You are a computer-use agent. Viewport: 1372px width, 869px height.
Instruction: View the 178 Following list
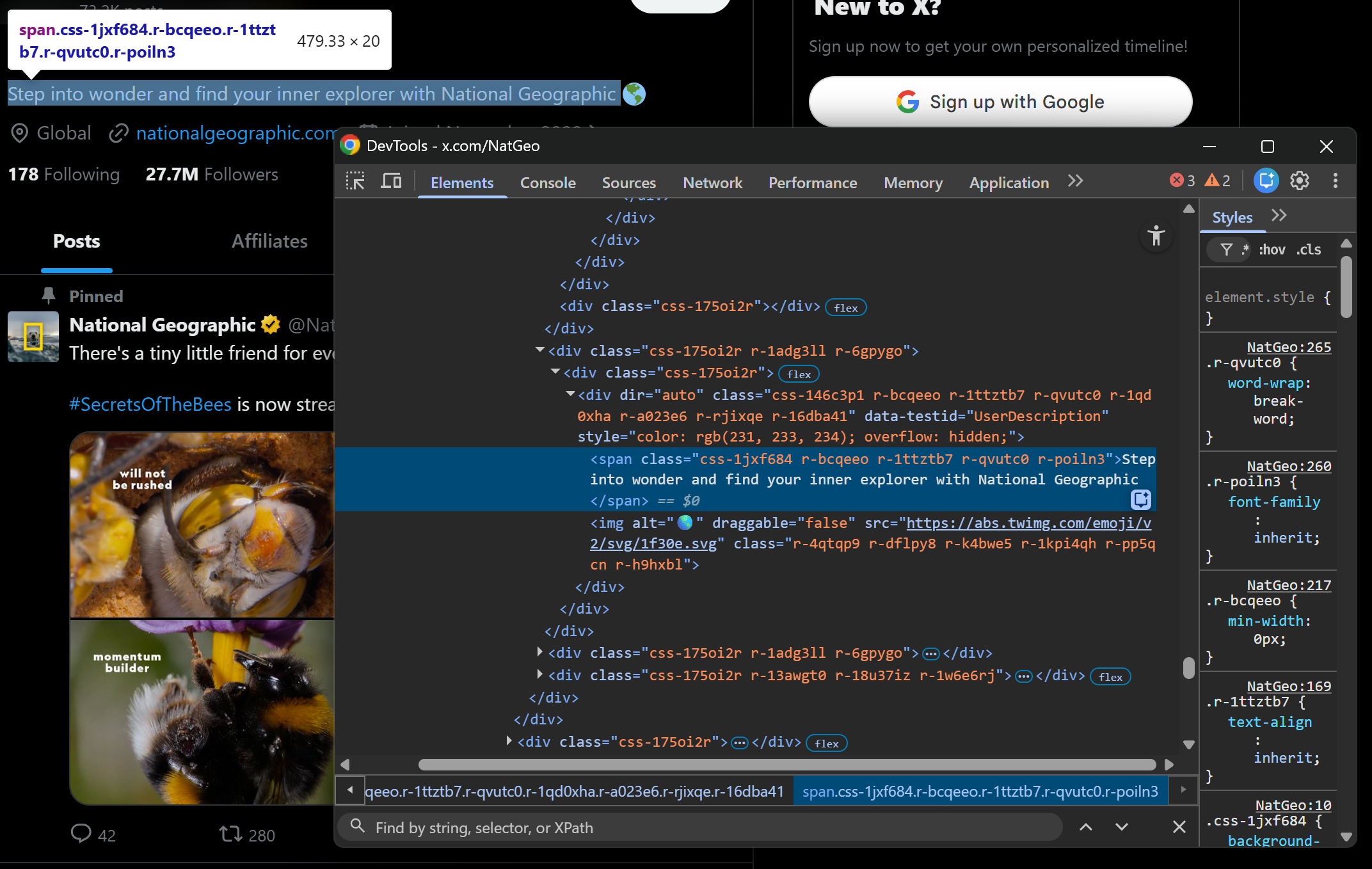pos(64,174)
